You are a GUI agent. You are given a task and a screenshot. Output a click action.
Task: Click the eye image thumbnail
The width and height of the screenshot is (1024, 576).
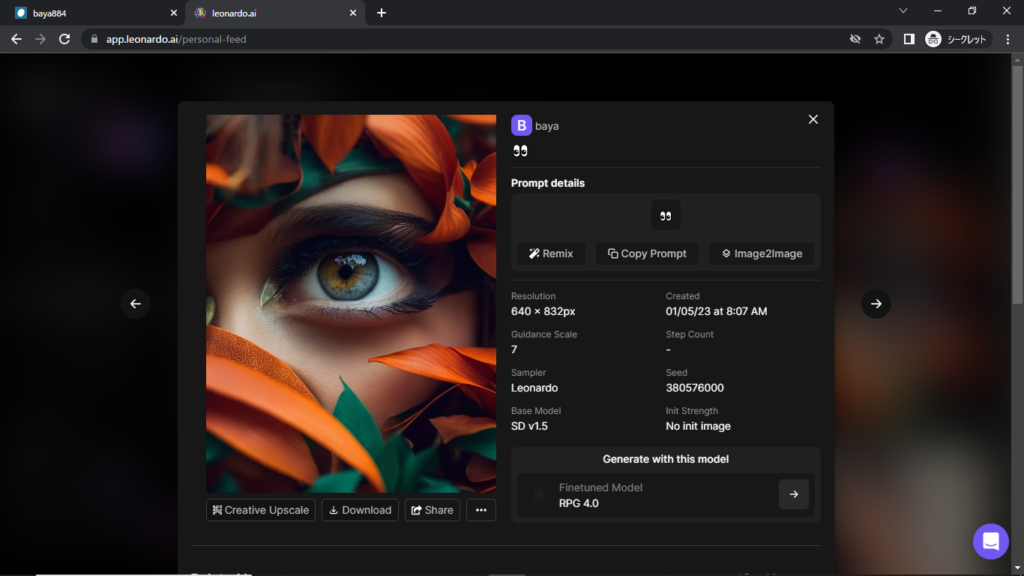(351, 303)
